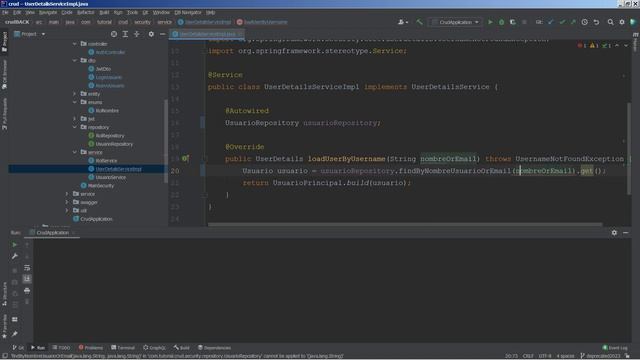Image resolution: width=640 pixels, height=360 pixels.
Task: Open Search Everywhere magnifier icon
Action: [610, 22]
